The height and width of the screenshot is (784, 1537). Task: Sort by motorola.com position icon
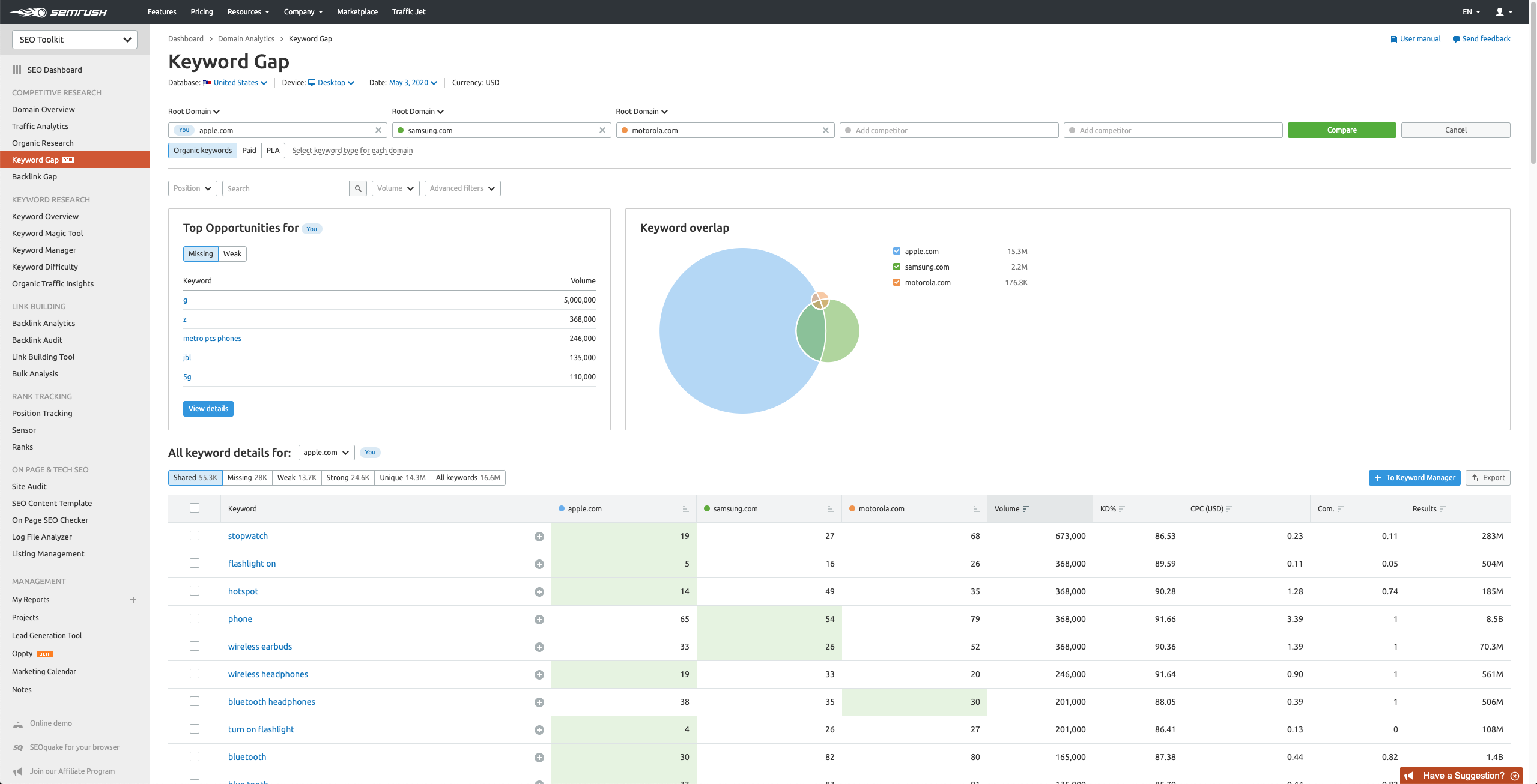point(976,509)
